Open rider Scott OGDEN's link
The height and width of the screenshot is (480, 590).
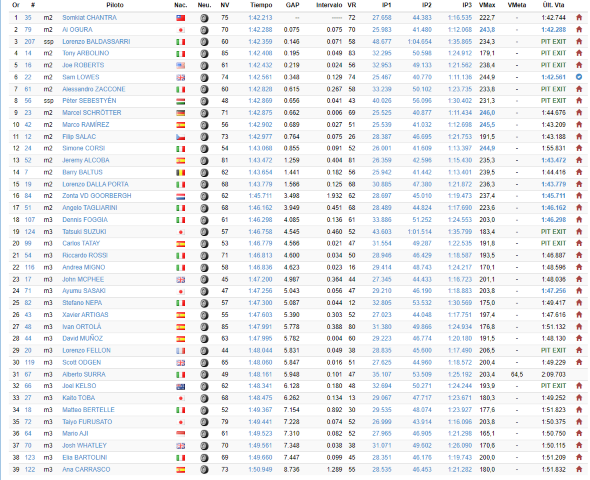click(82, 363)
